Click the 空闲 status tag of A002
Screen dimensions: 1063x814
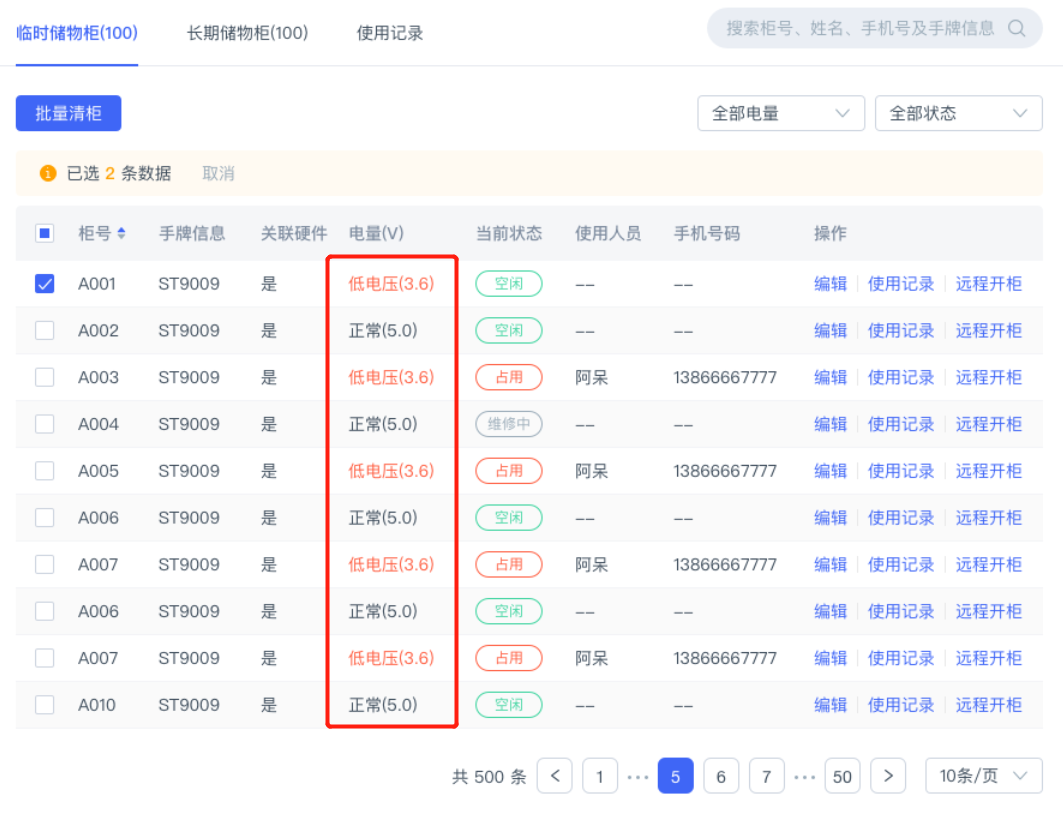click(x=509, y=331)
